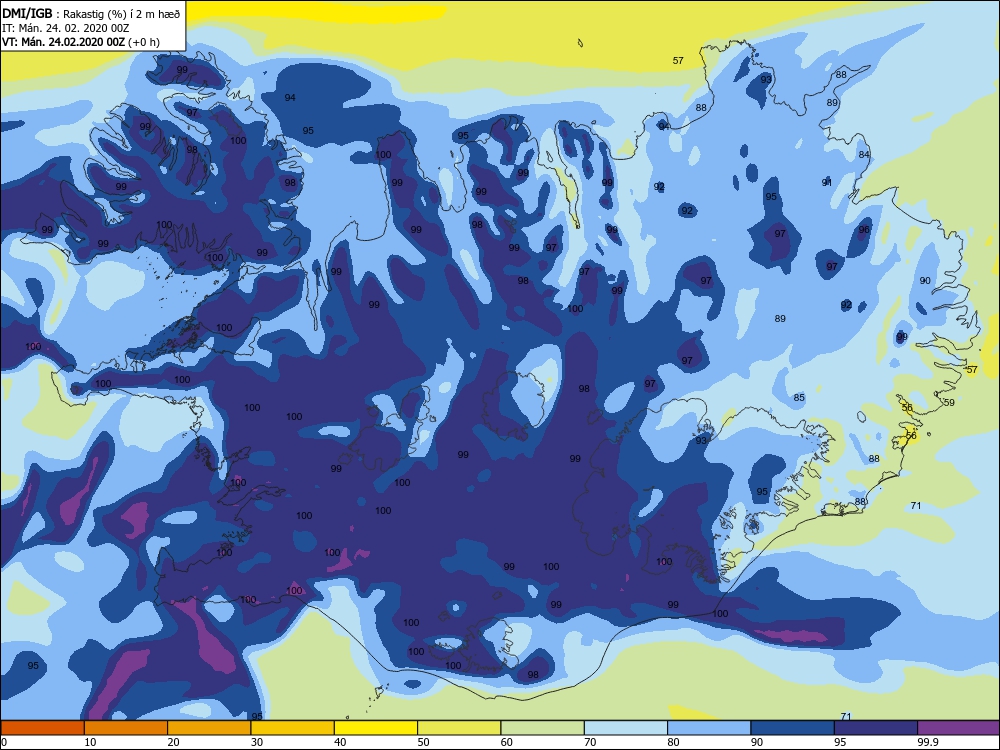
Task: Click the bright yellow 40–50 legend swatch
Action: click(x=376, y=728)
